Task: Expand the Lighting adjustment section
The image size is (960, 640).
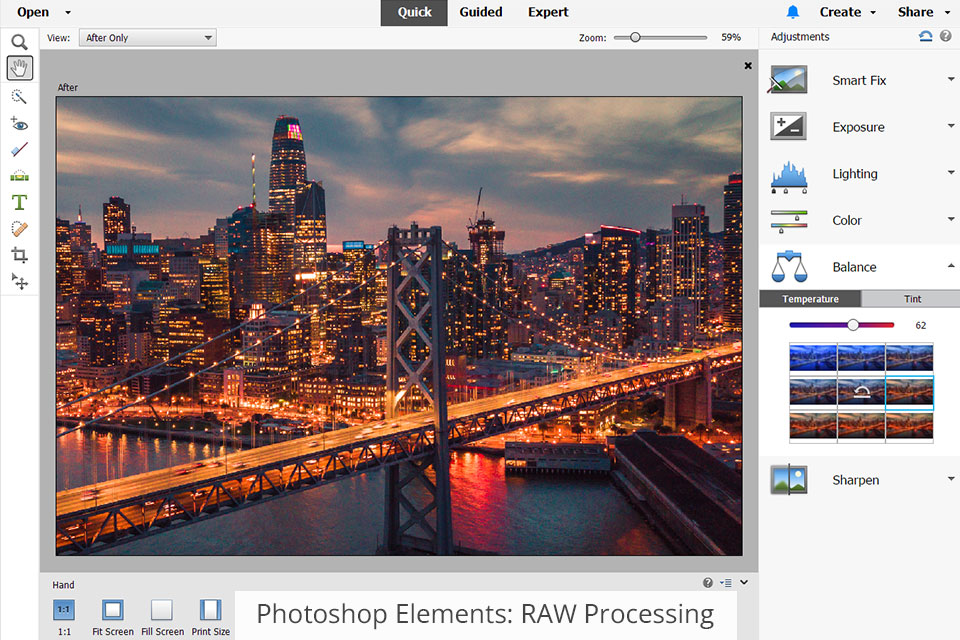Action: pyautogui.click(x=951, y=172)
